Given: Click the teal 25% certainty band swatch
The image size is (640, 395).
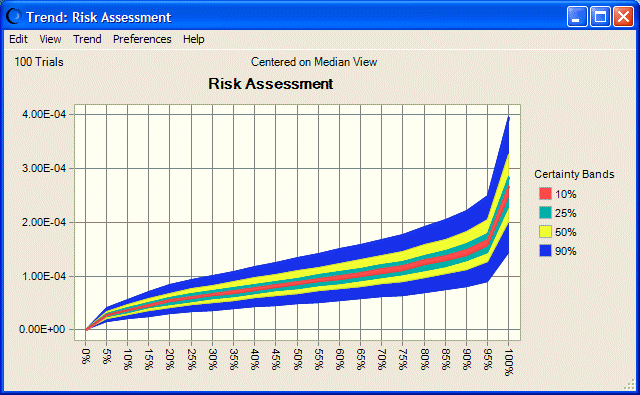Looking at the screenshot, I should coord(545,213).
